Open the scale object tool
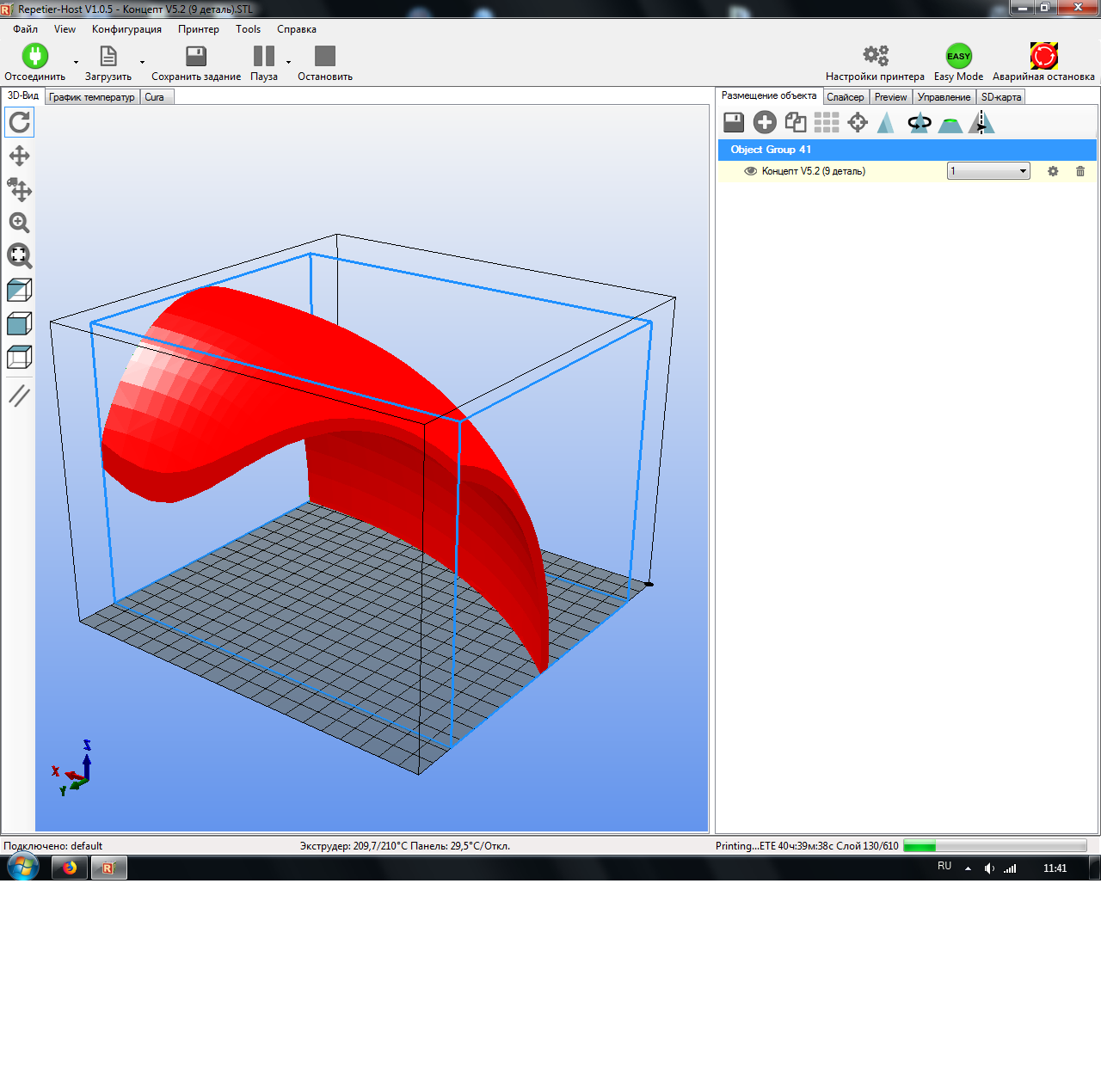Screen dimensions: 1101x1092 tap(887, 122)
